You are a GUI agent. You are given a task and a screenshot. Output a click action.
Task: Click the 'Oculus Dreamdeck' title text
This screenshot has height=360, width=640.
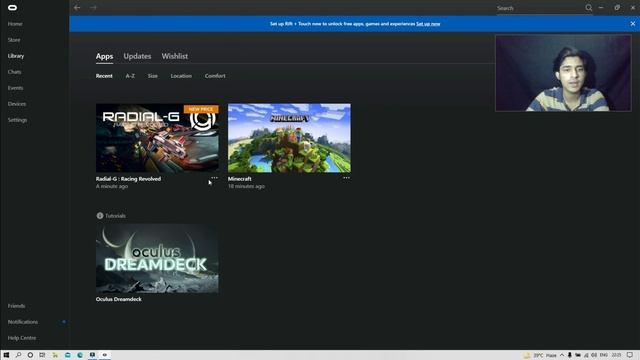119,299
